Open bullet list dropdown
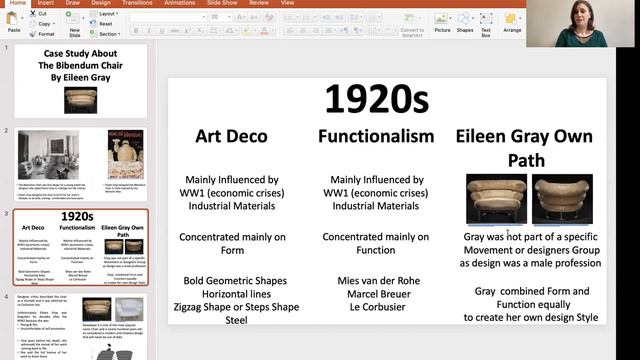The height and width of the screenshot is (360, 640). 297,18
